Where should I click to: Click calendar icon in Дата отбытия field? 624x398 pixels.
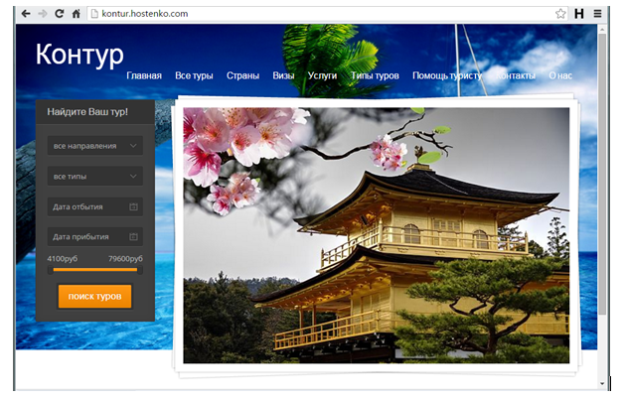pos(133,207)
